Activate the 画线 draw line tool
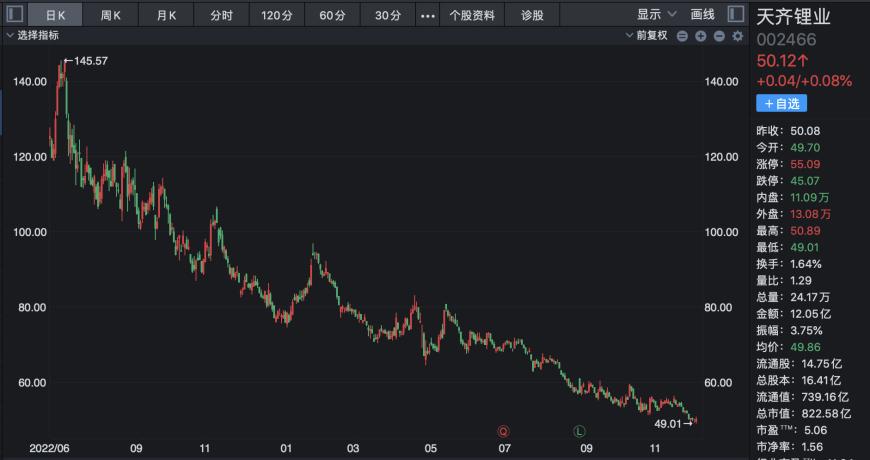870x460 pixels. click(702, 15)
